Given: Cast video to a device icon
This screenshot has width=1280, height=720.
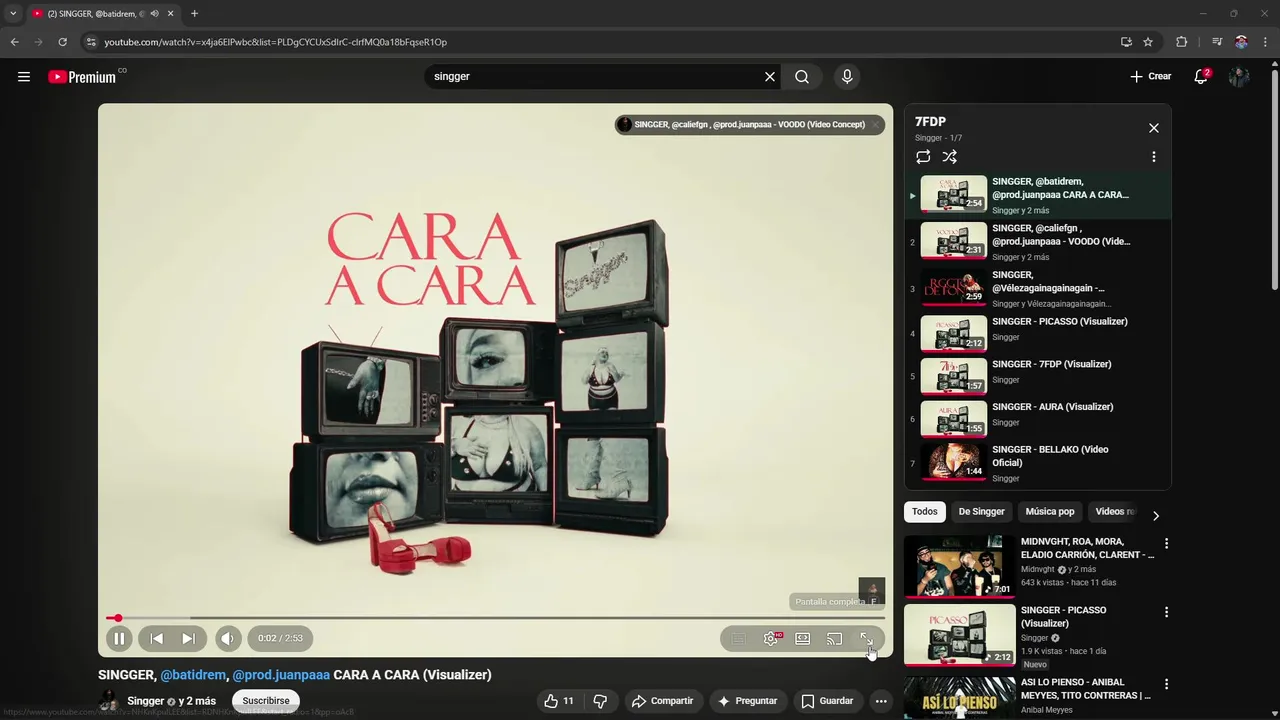Looking at the screenshot, I should point(834,638).
